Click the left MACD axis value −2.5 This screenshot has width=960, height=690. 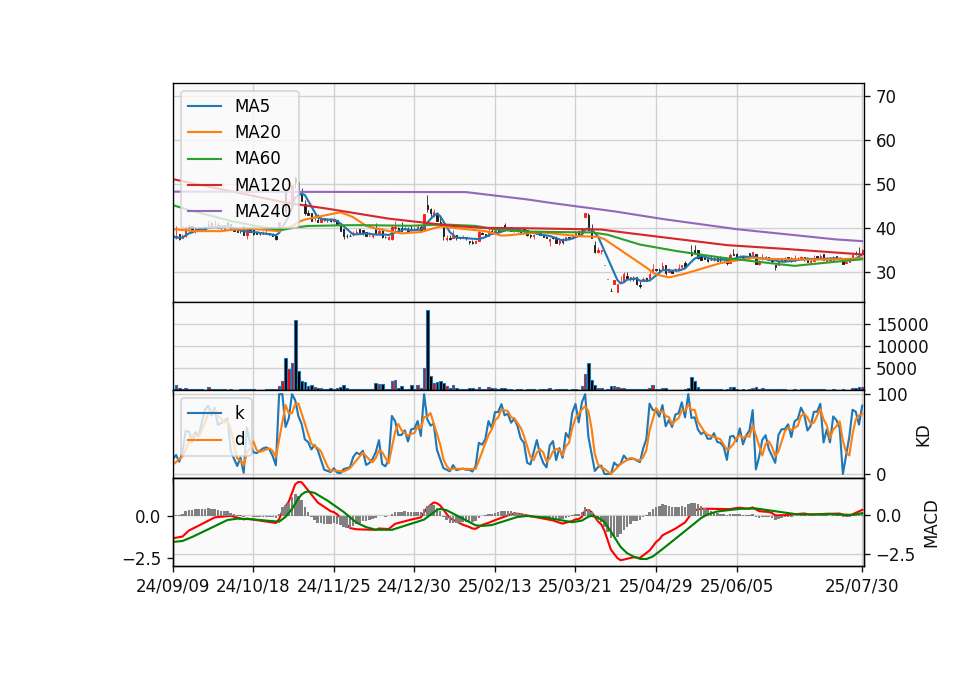(142, 559)
